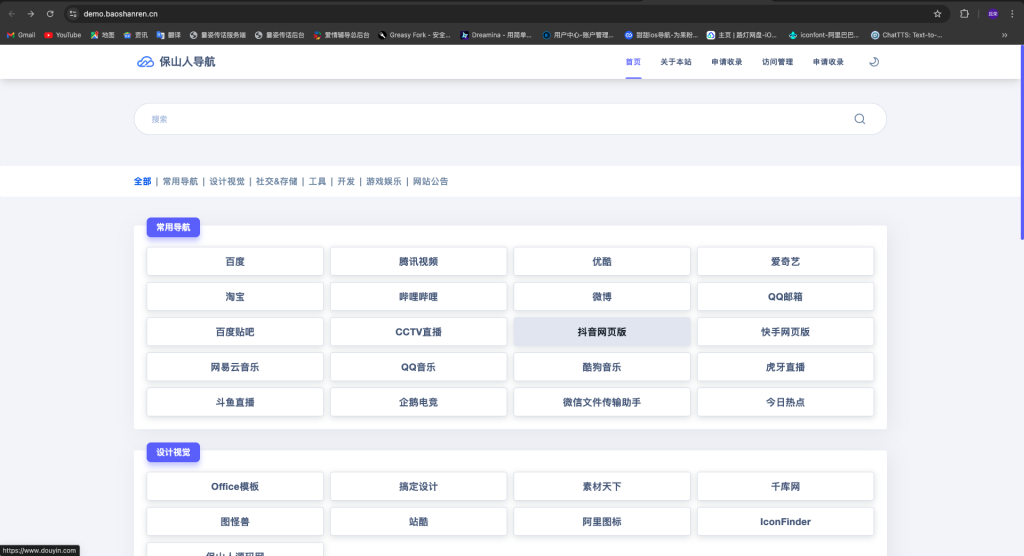Open the site information icon in address bar
Viewport: 1024px width, 556px height.
72,14
